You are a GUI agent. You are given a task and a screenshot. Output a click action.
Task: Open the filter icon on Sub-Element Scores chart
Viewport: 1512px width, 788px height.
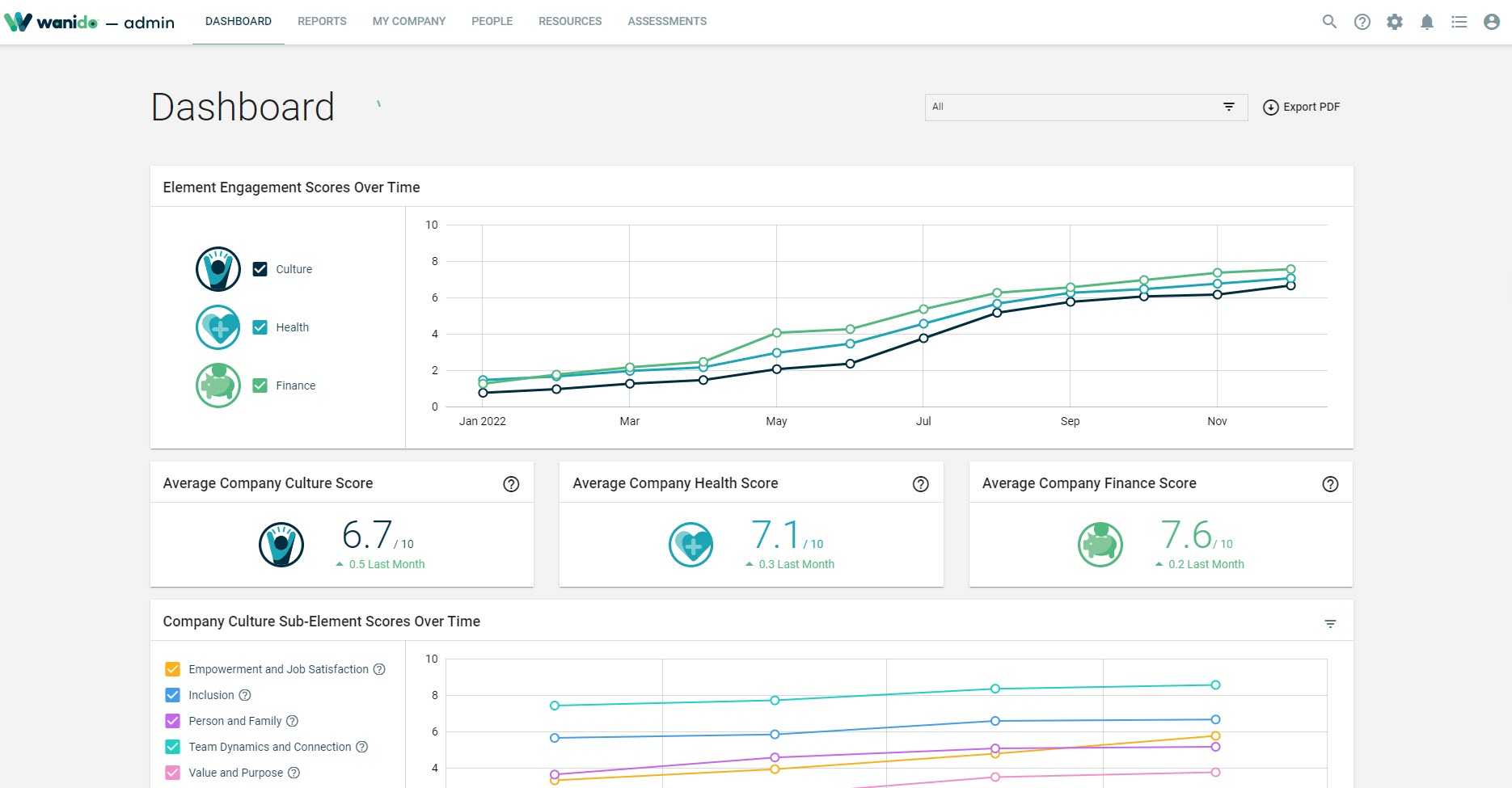pyautogui.click(x=1329, y=622)
